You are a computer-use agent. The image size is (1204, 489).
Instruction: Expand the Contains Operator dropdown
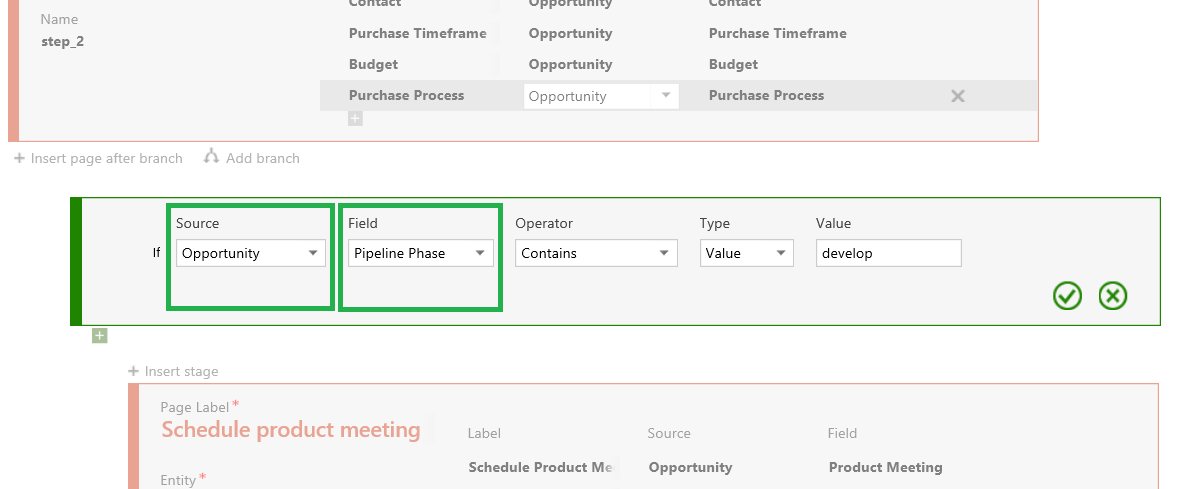pyautogui.click(x=596, y=254)
